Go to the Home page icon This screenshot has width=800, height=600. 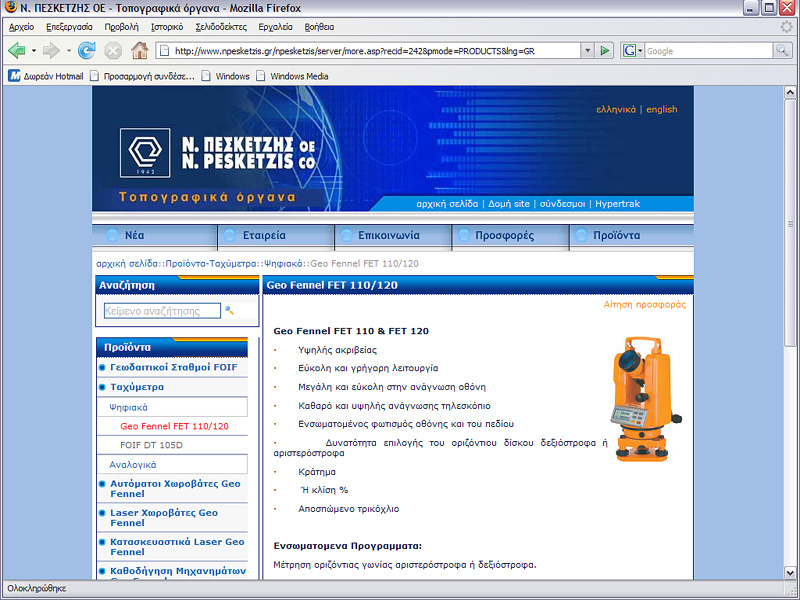pyautogui.click(x=139, y=51)
